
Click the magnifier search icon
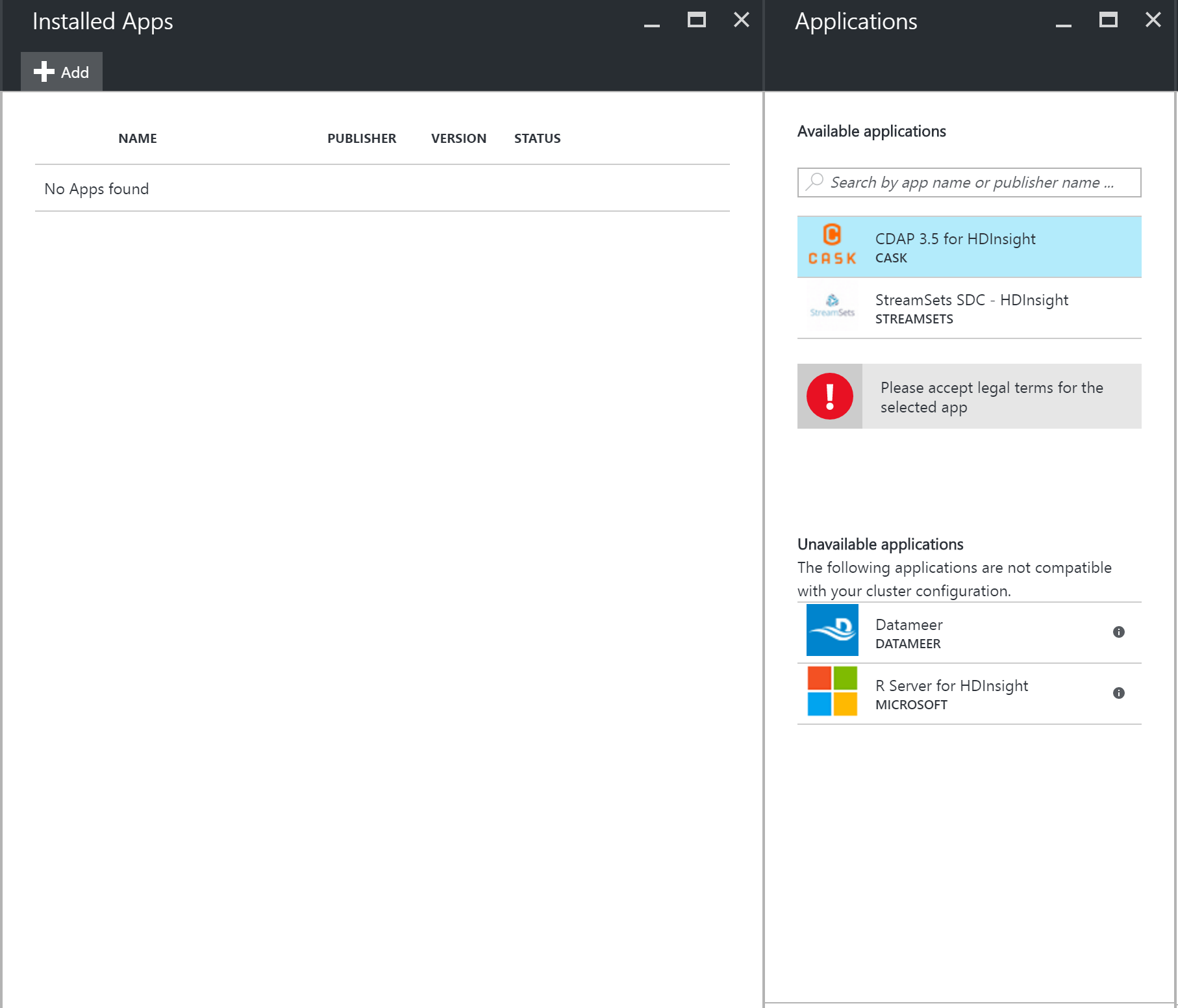[814, 181]
